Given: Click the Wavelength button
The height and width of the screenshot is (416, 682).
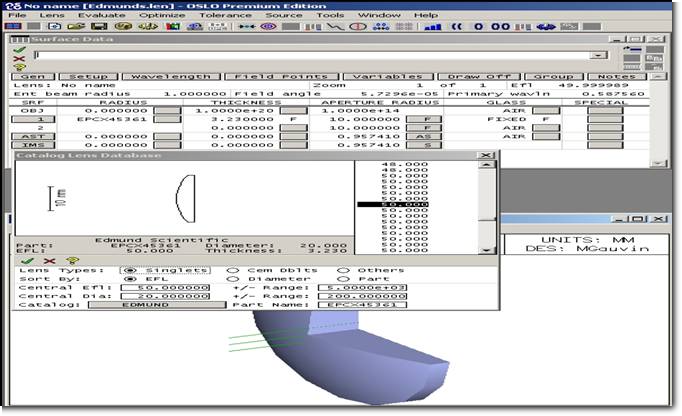Looking at the screenshot, I should point(171,76).
